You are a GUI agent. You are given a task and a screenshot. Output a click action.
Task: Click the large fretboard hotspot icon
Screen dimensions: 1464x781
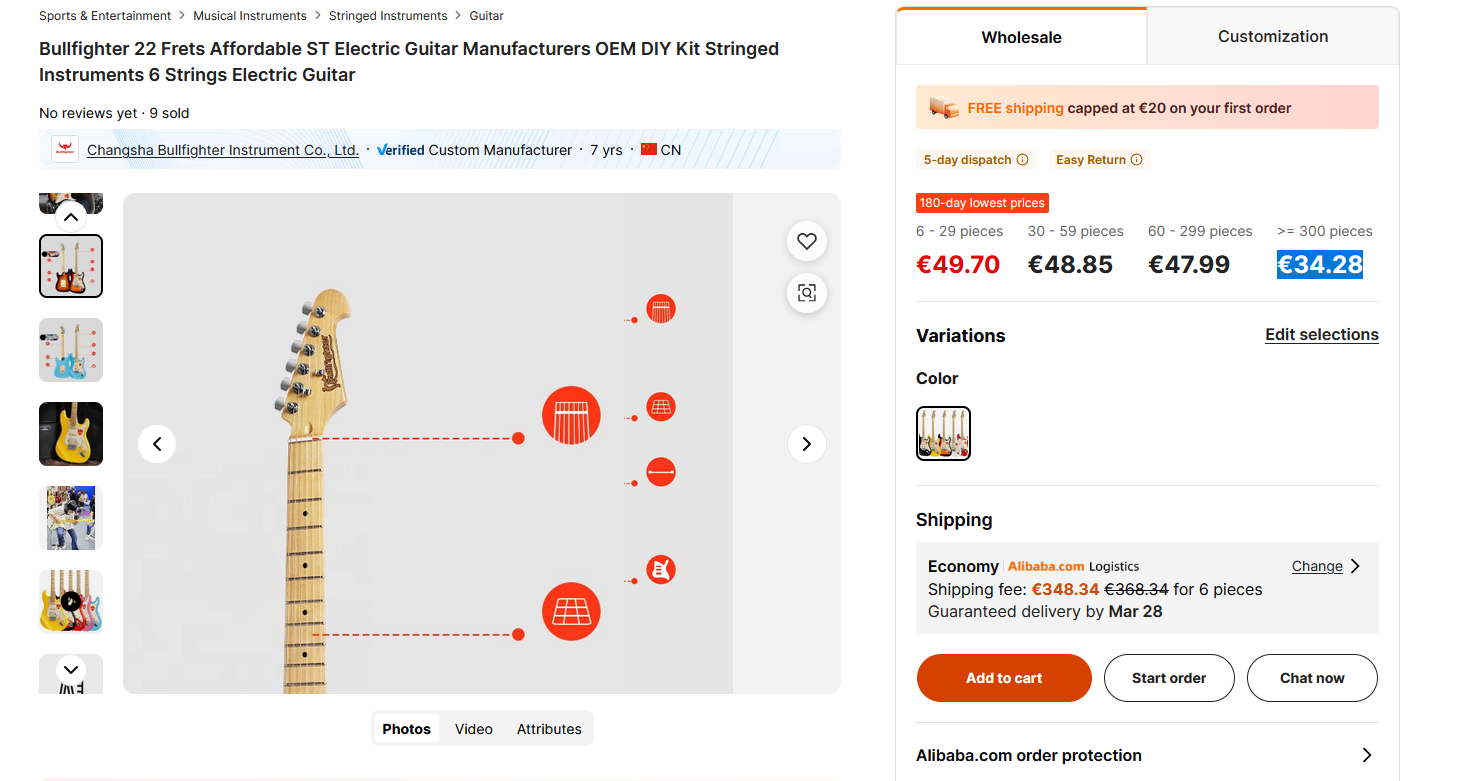click(x=571, y=610)
